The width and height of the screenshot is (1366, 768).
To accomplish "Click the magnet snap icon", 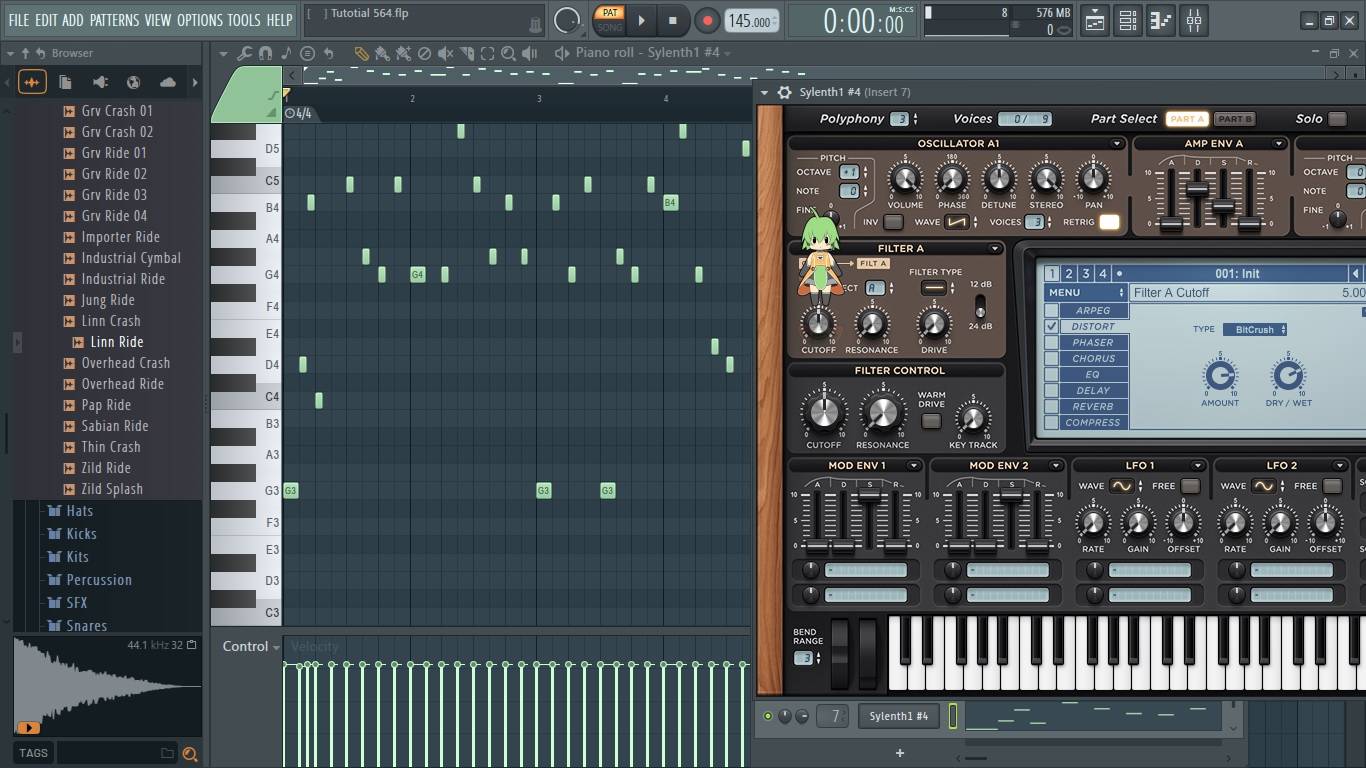I will (x=265, y=53).
